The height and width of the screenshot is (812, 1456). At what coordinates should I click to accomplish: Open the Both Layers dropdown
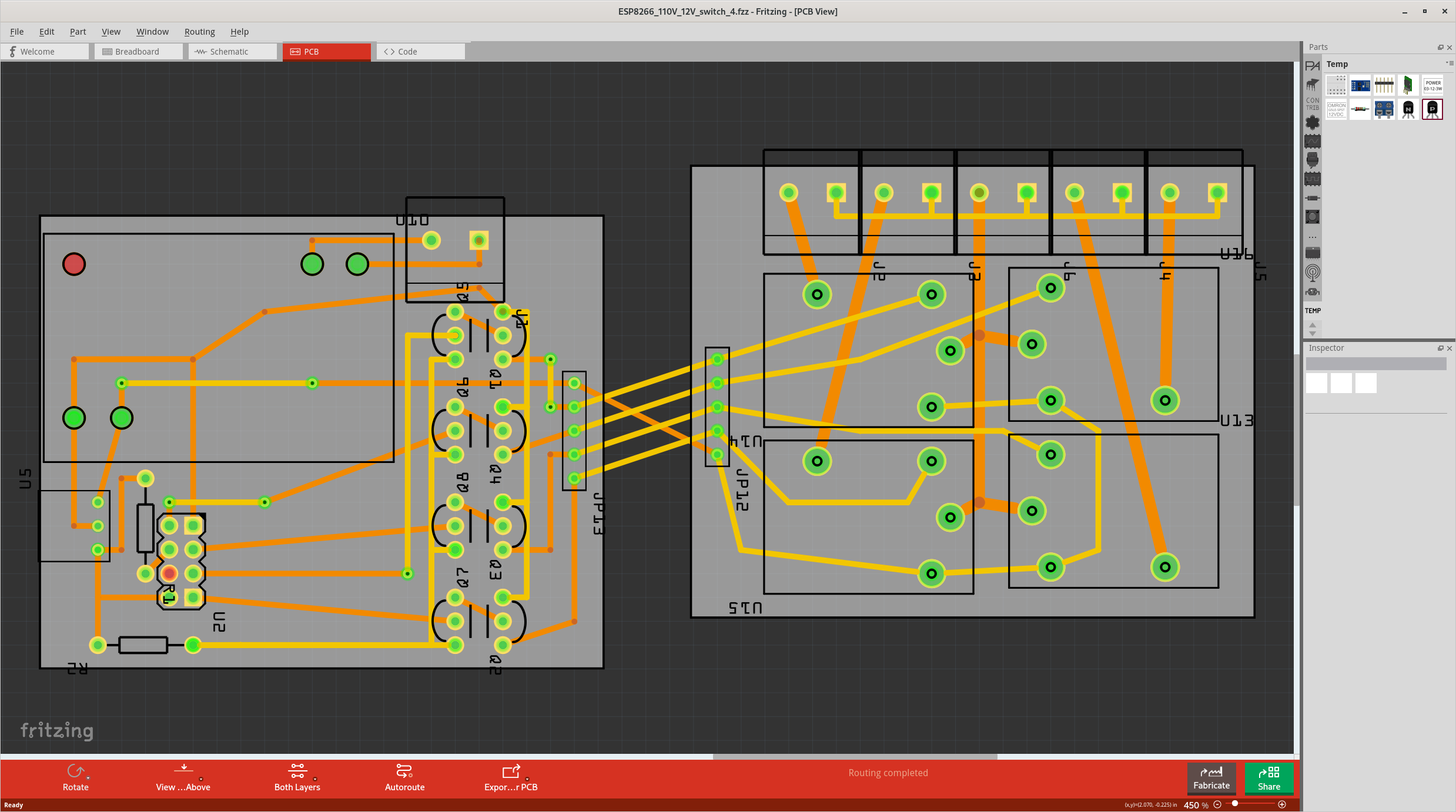pos(315,779)
